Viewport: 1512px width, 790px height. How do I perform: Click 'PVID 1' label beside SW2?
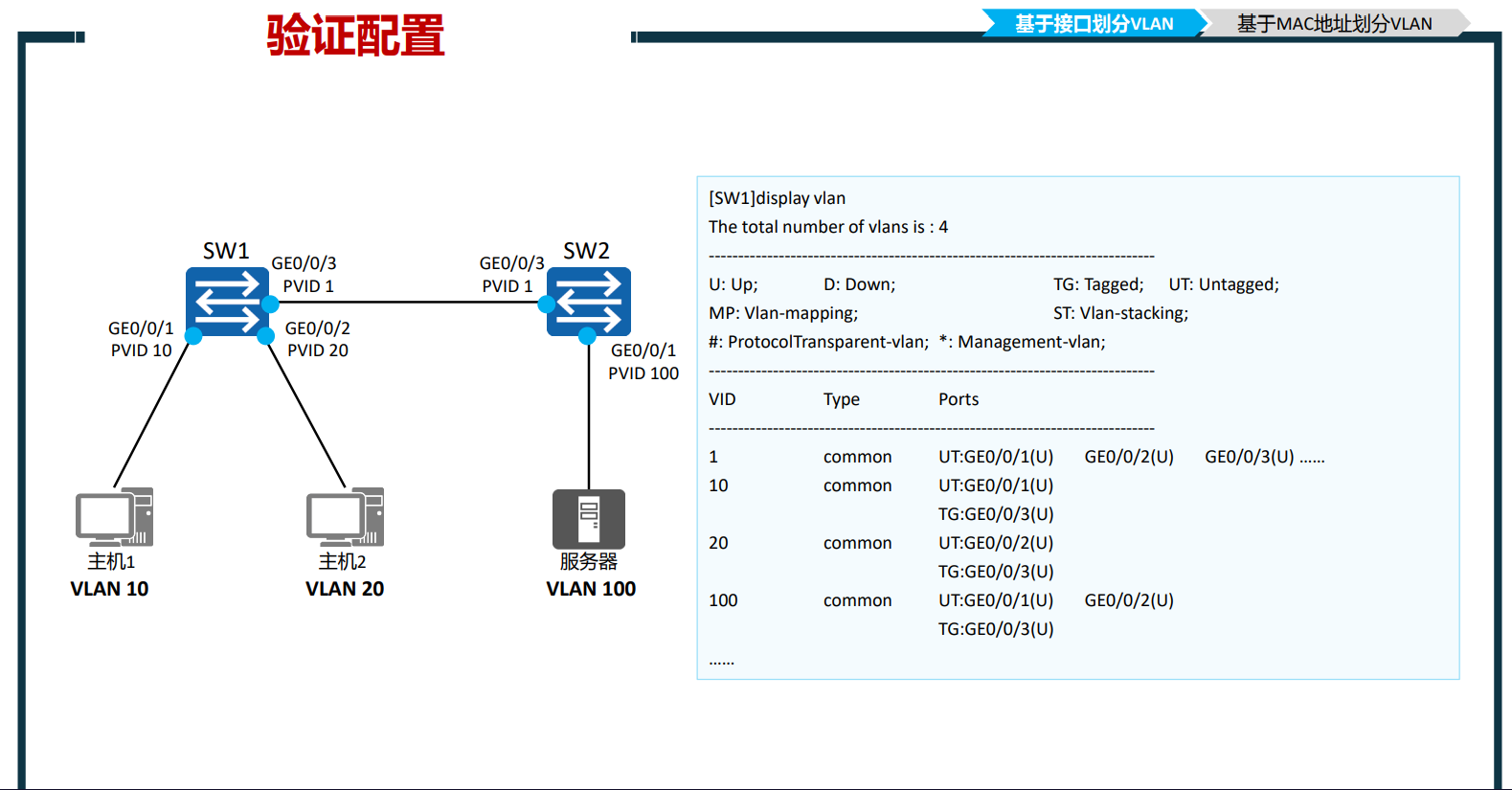[x=507, y=286]
